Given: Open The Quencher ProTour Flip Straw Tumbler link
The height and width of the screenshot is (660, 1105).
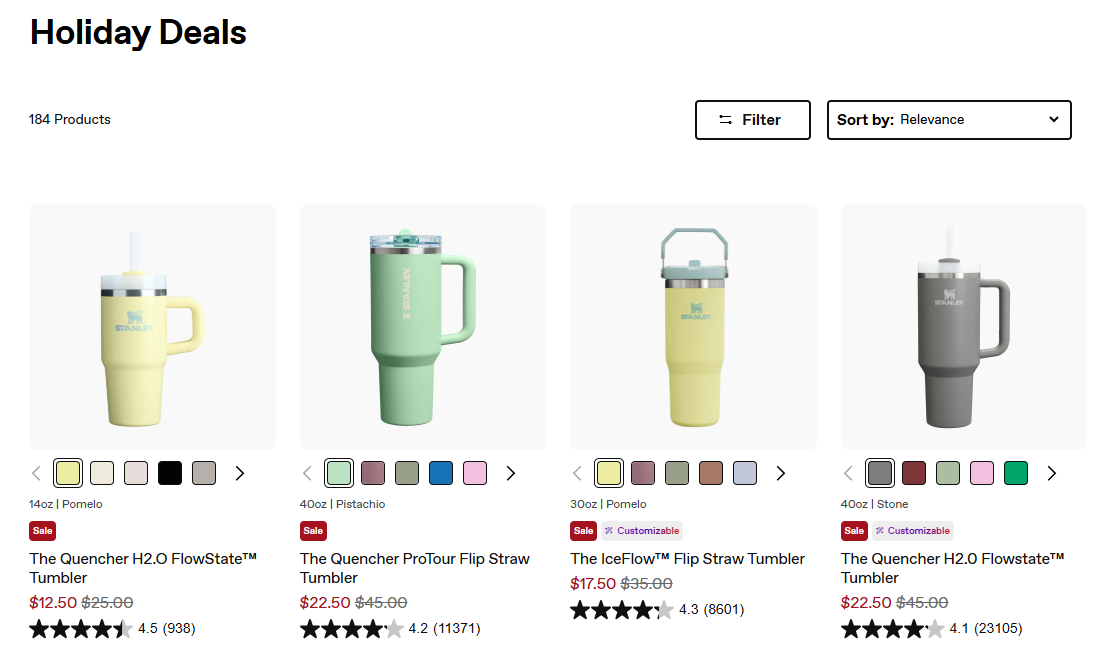Looking at the screenshot, I should coord(414,567).
